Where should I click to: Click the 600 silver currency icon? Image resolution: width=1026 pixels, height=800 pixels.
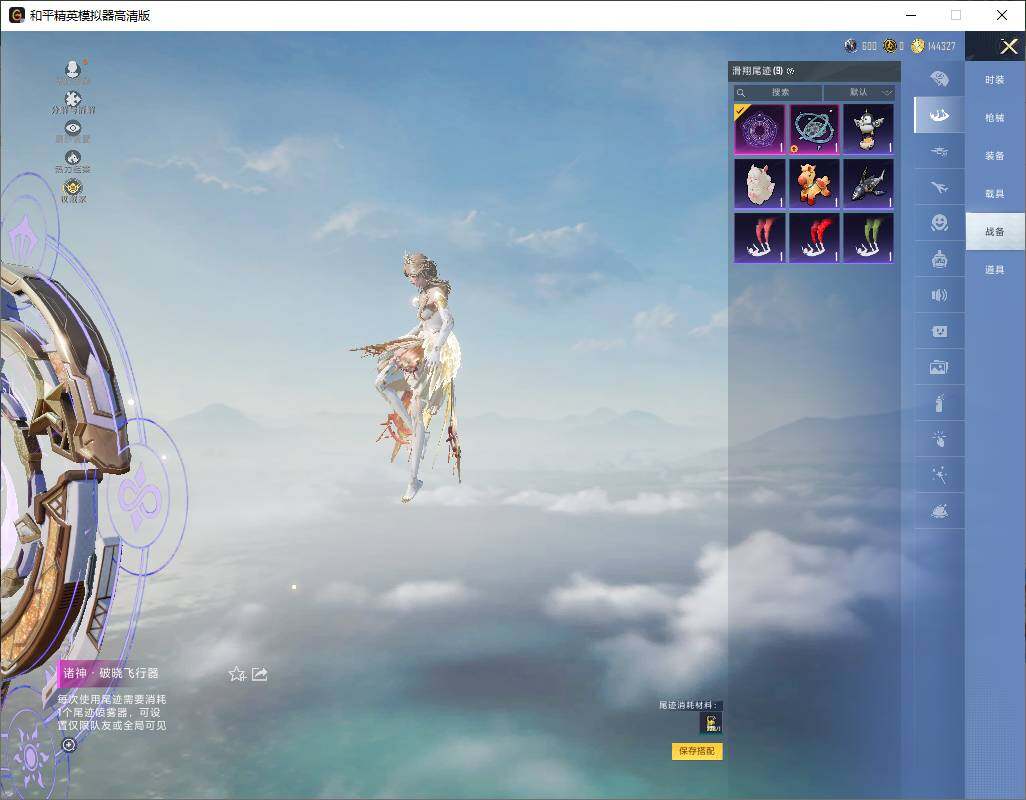click(x=850, y=46)
